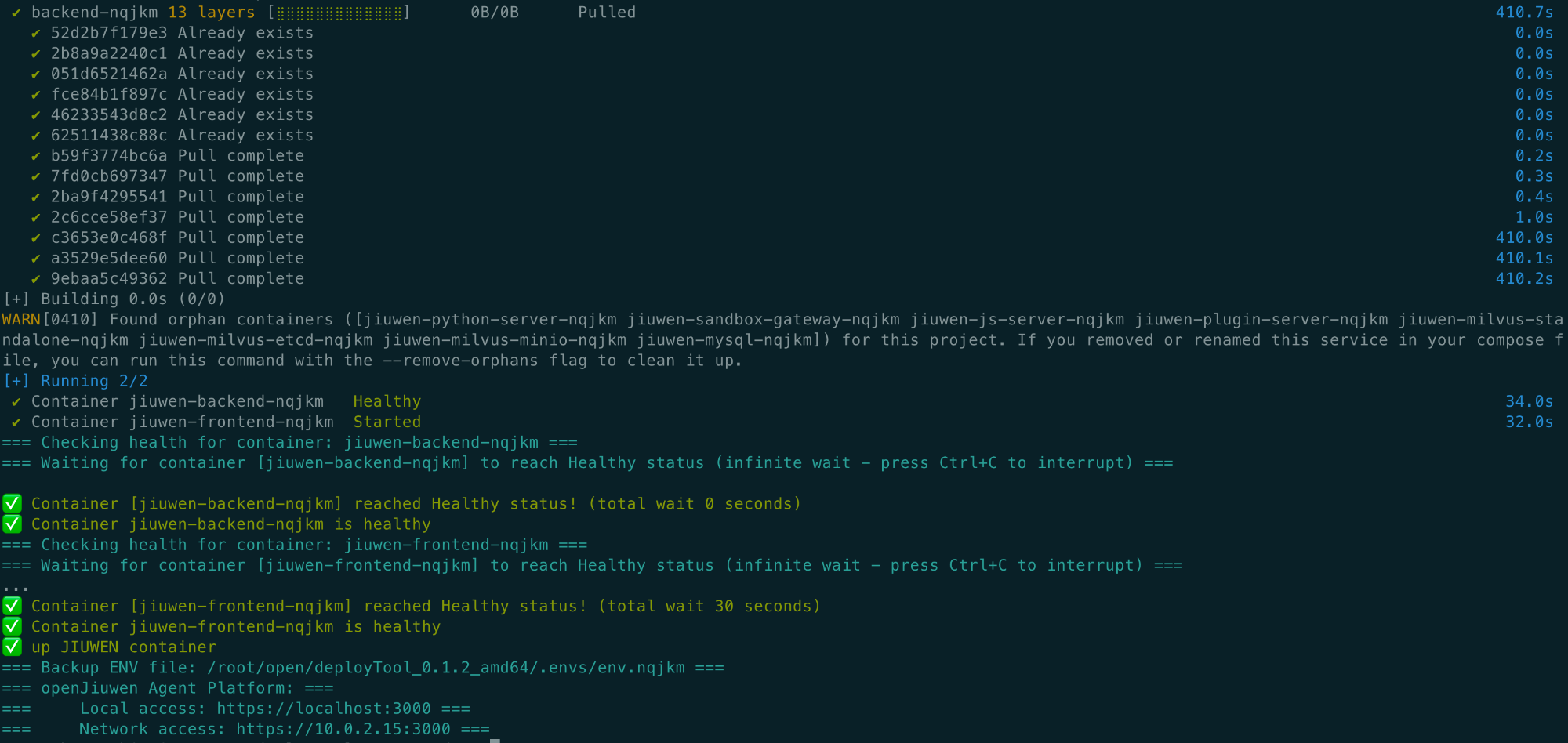Click the backend-nqjkm layers progress bar
Screen dimensions: 1568x743
337,12
